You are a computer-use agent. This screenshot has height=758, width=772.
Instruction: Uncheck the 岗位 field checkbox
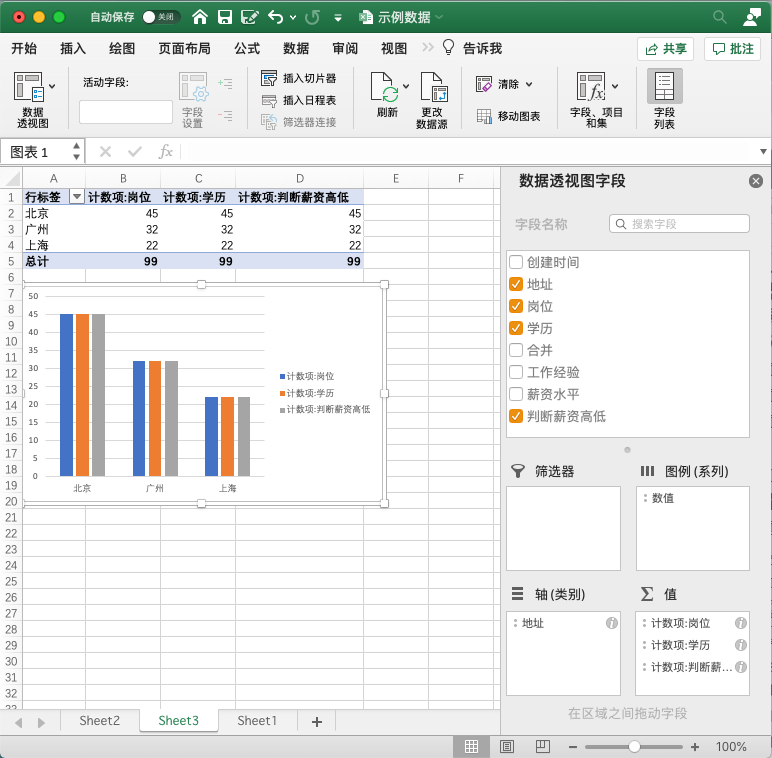pos(516,306)
